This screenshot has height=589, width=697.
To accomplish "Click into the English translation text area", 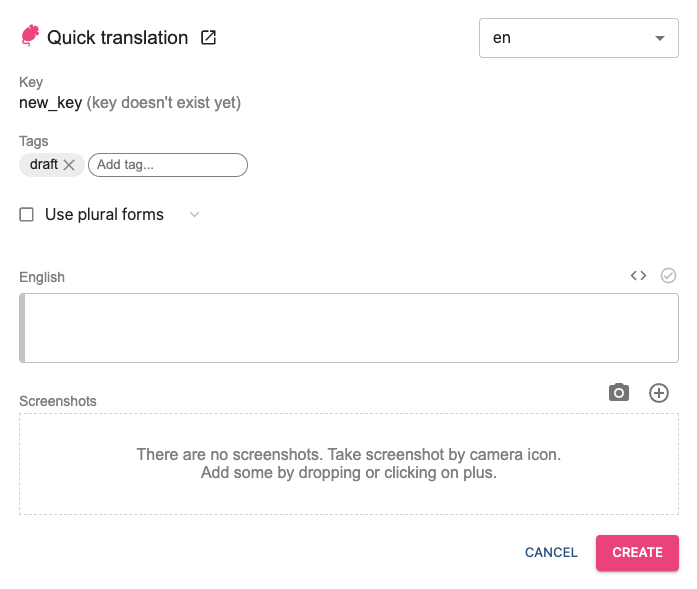I will point(350,328).
